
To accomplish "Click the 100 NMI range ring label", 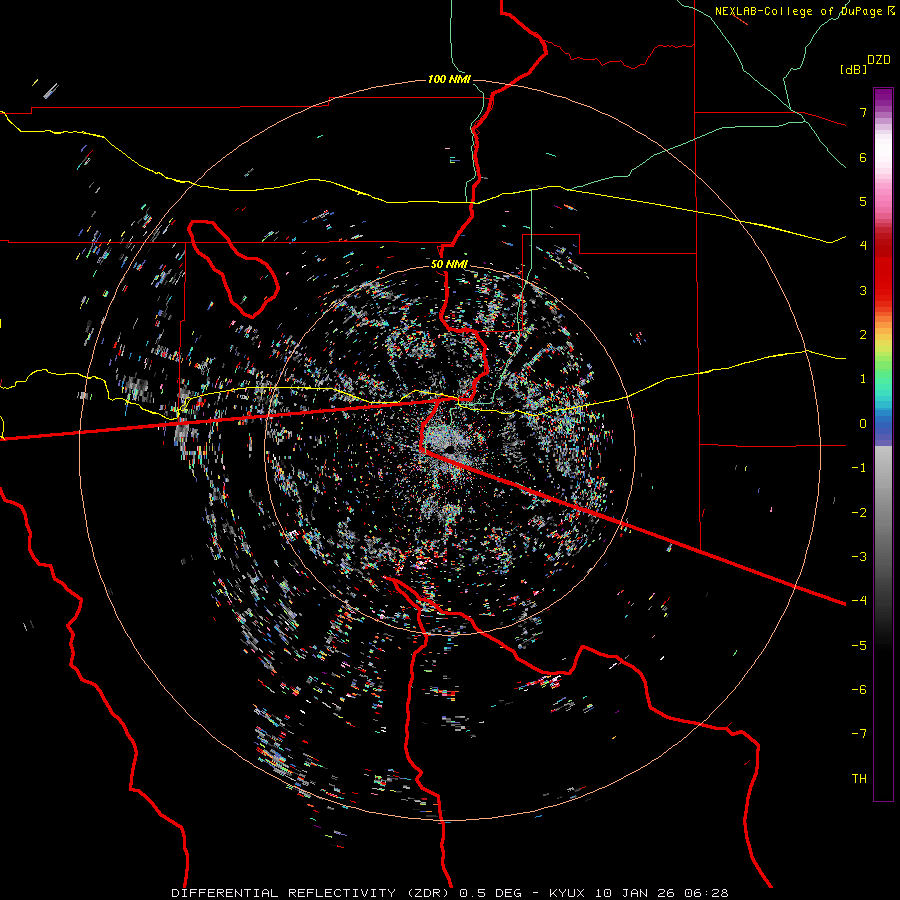I will (449, 79).
